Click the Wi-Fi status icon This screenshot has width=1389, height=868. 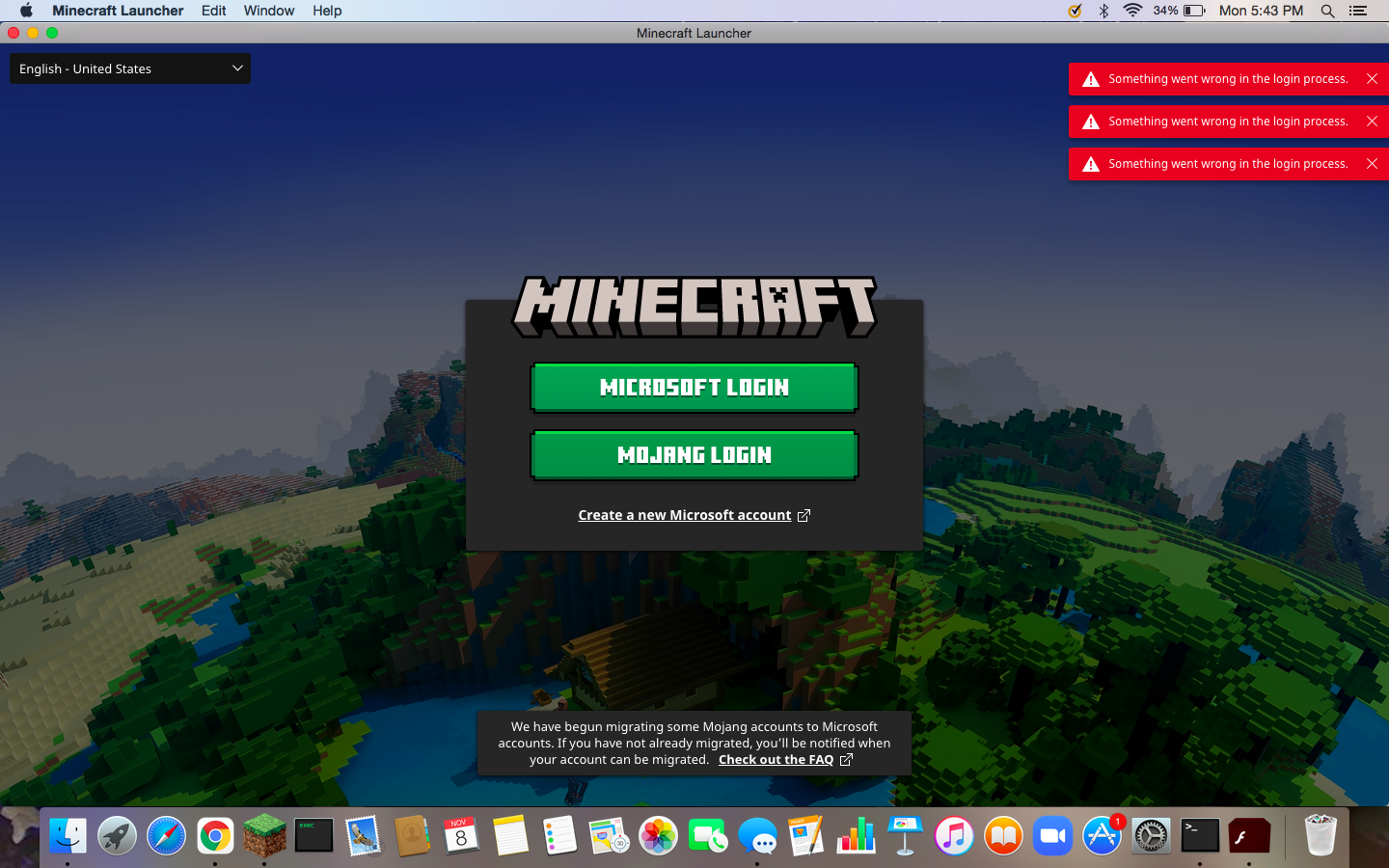(1133, 11)
